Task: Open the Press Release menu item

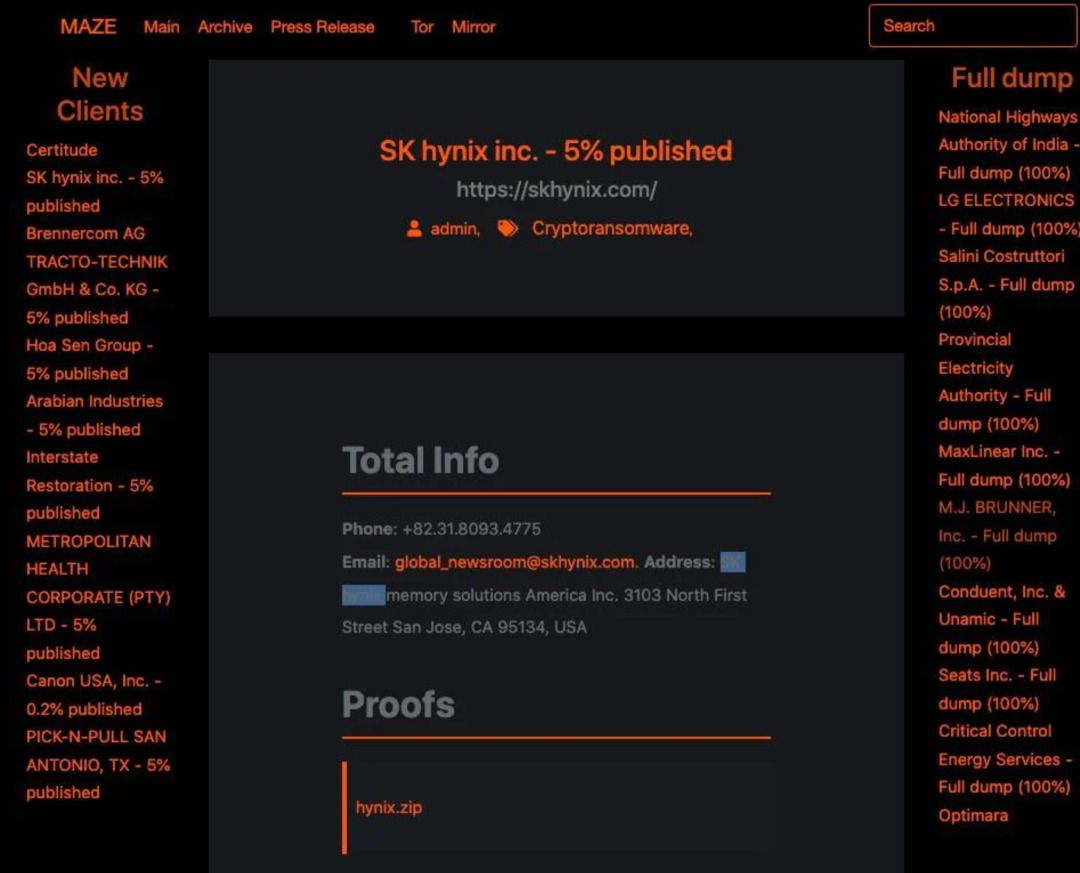Action: tap(322, 27)
